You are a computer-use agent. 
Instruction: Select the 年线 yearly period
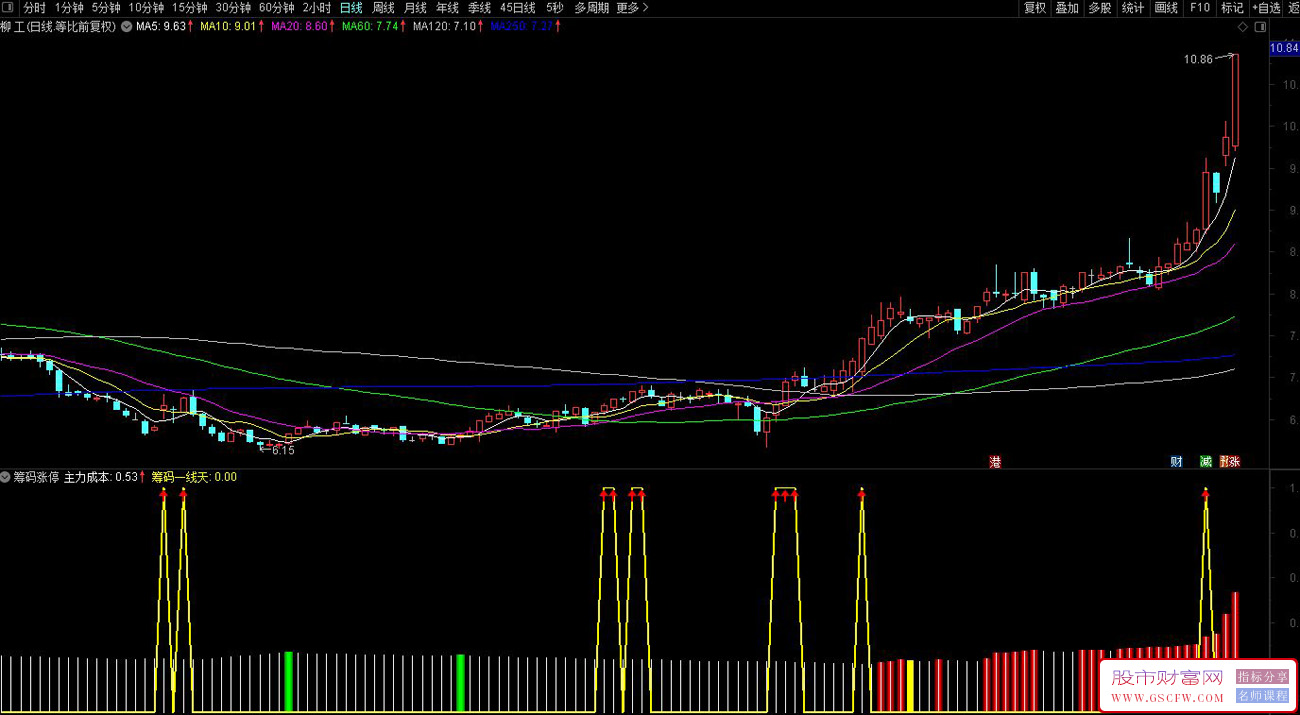click(x=447, y=8)
